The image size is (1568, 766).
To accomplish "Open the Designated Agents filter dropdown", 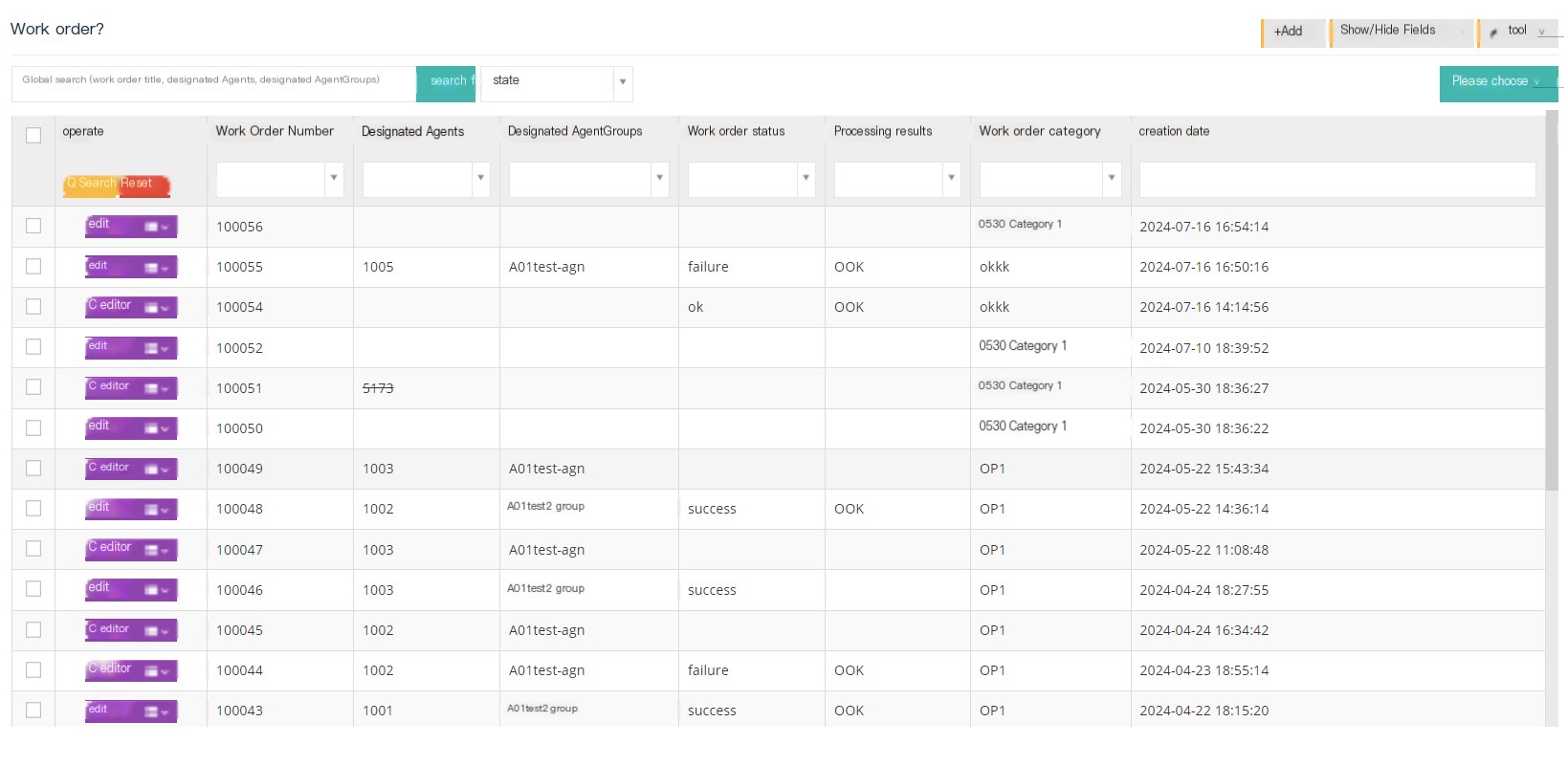I will pos(427,179).
